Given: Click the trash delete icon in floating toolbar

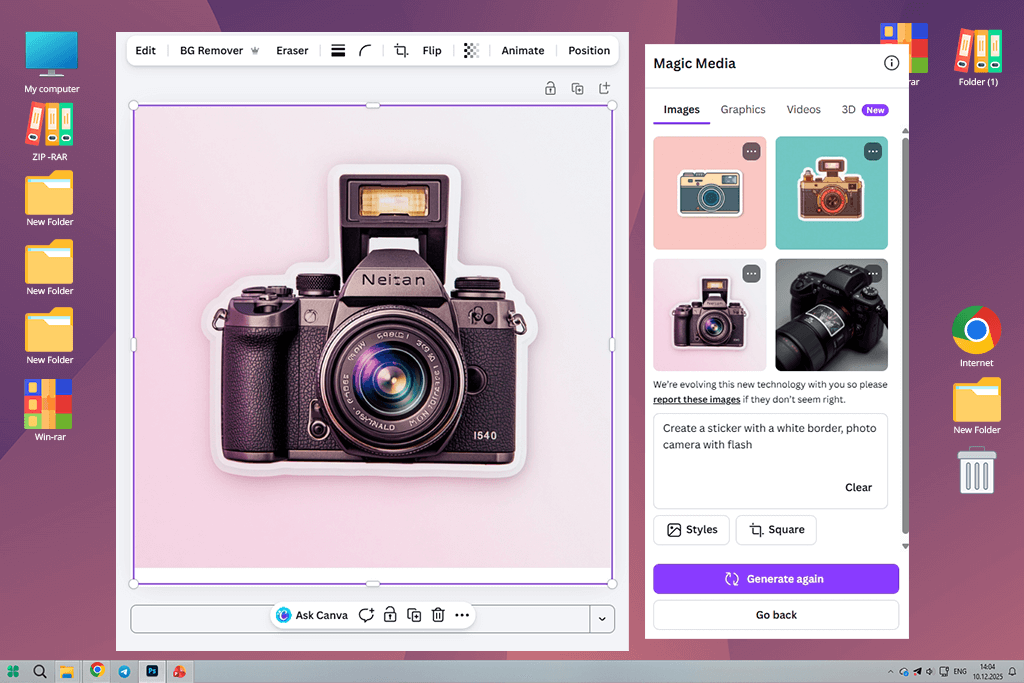Looking at the screenshot, I should (438, 615).
